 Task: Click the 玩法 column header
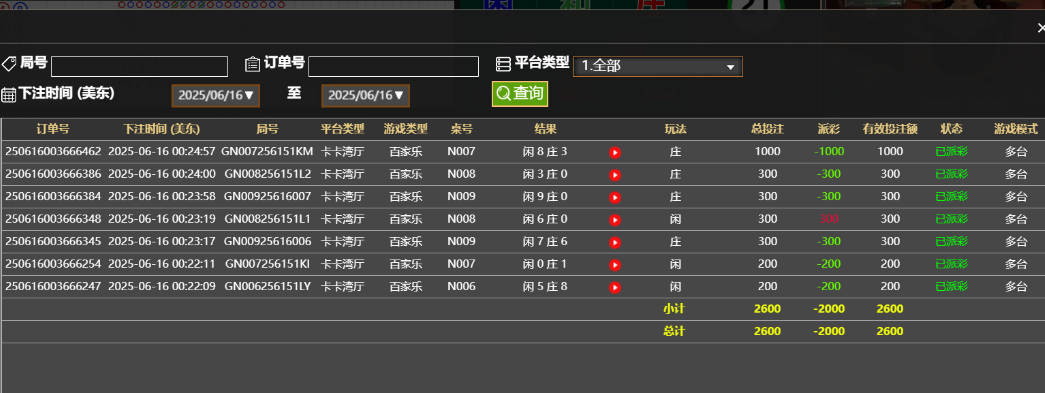[675, 129]
